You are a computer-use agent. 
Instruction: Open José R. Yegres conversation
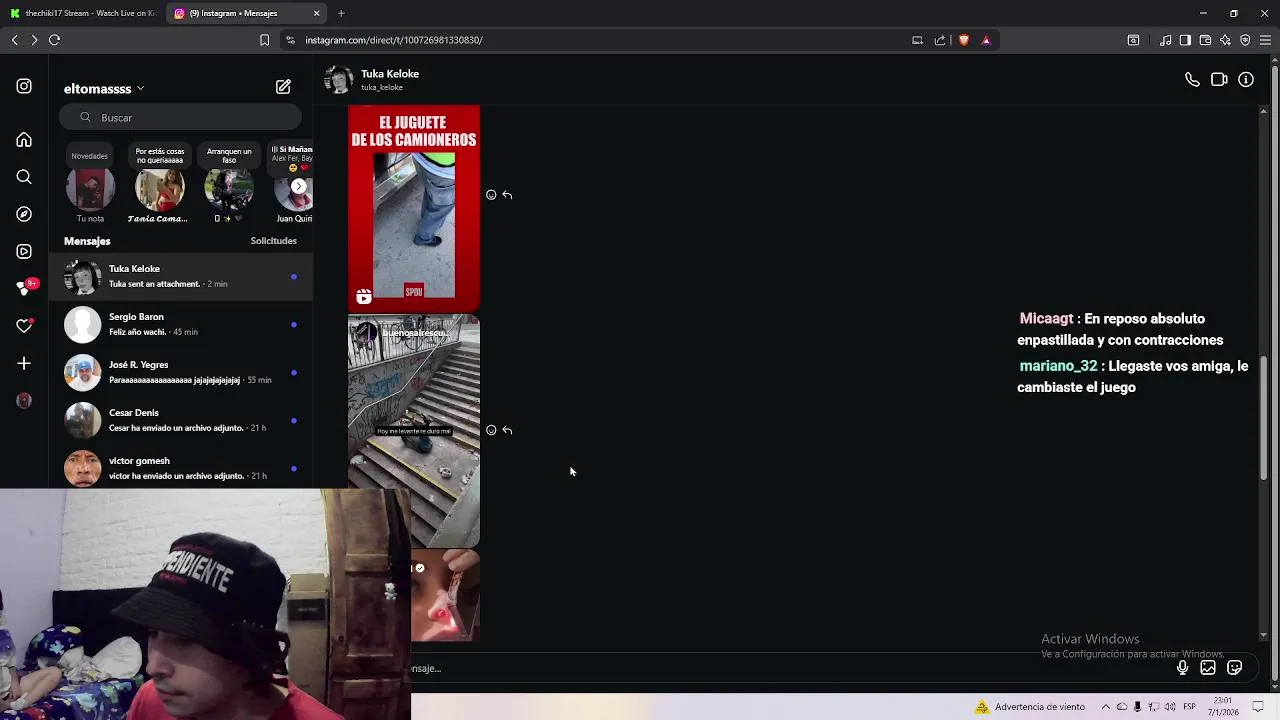(x=181, y=372)
